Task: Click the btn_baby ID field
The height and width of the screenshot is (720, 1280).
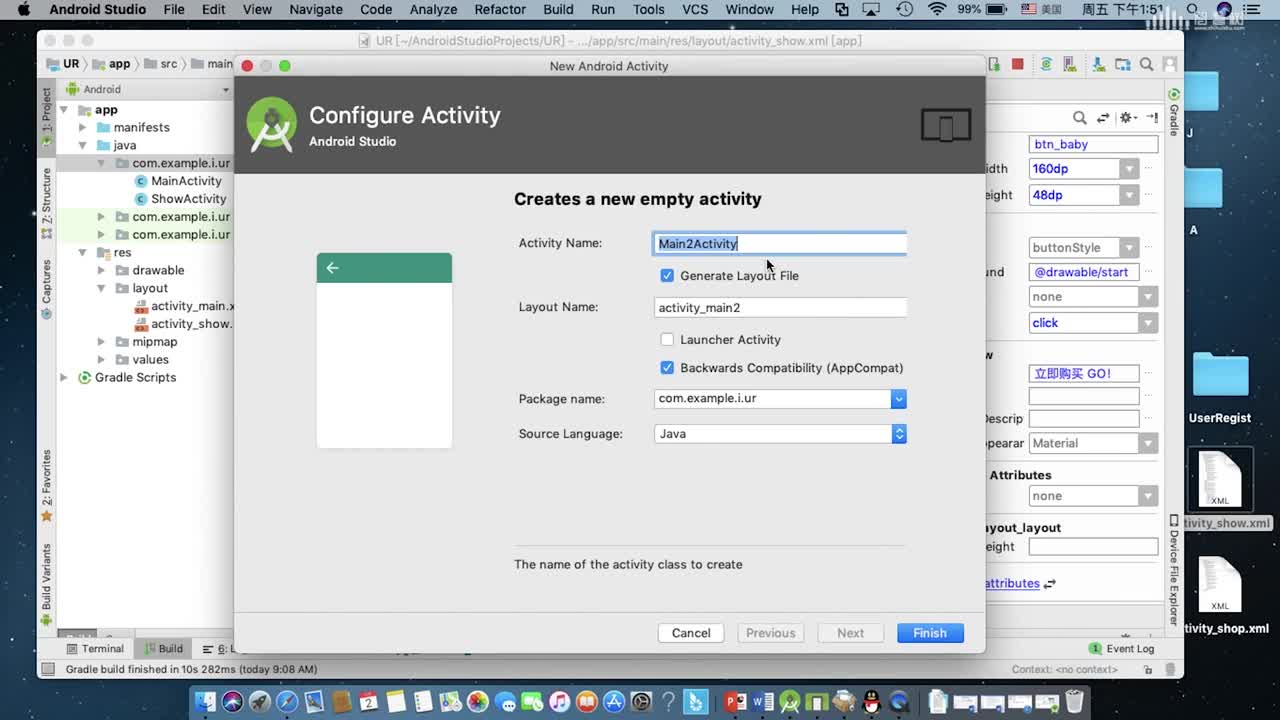Action: point(1093,145)
